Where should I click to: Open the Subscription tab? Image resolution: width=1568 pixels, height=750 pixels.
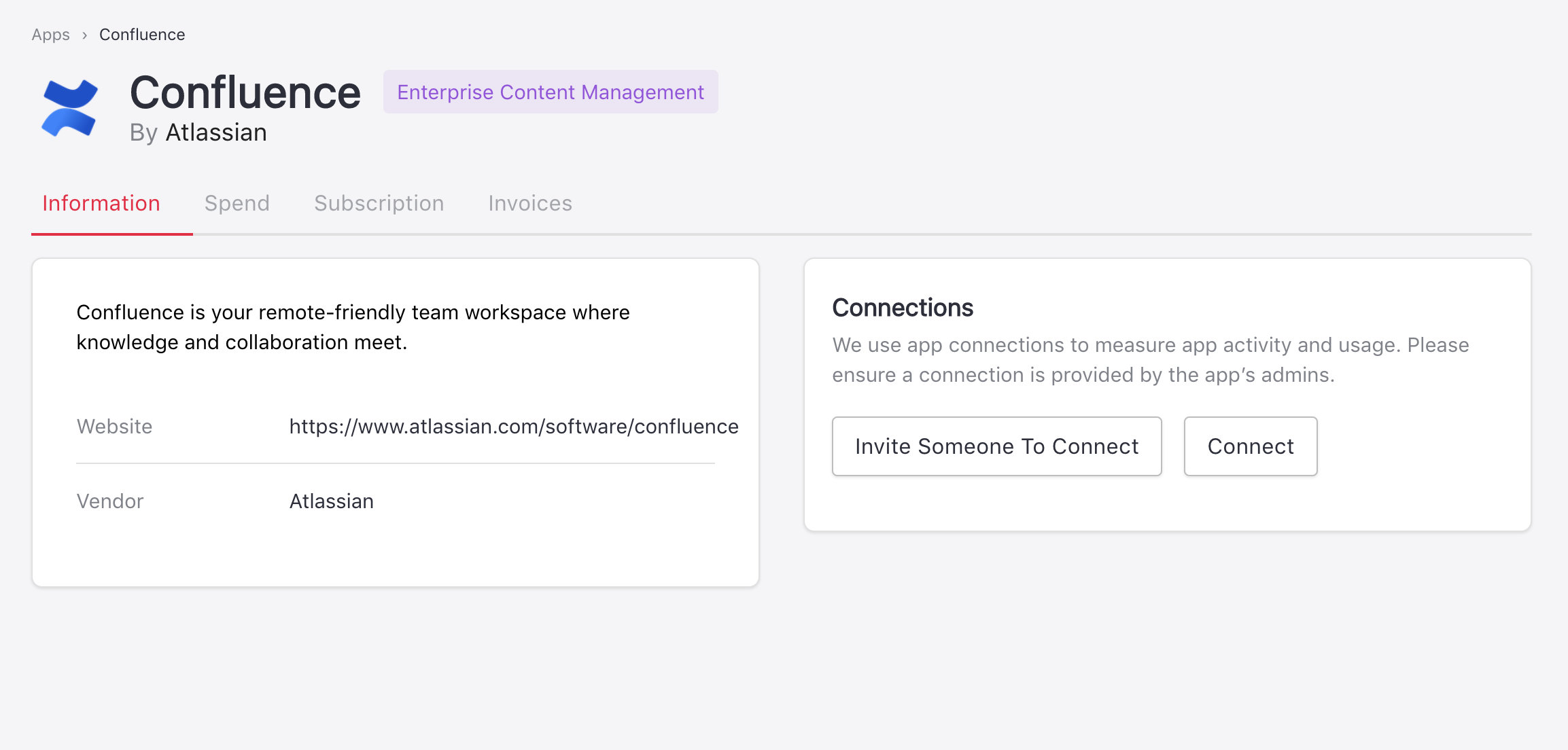379,203
